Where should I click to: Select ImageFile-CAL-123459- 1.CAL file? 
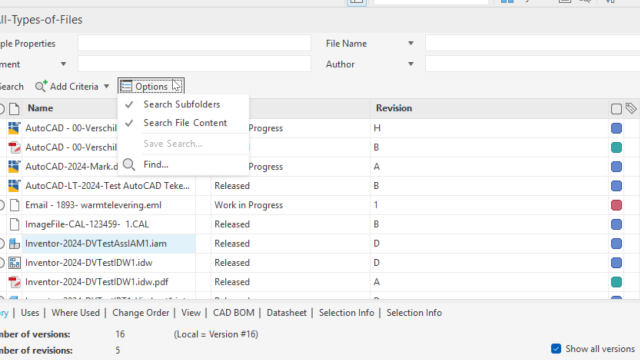tap(87, 224)
